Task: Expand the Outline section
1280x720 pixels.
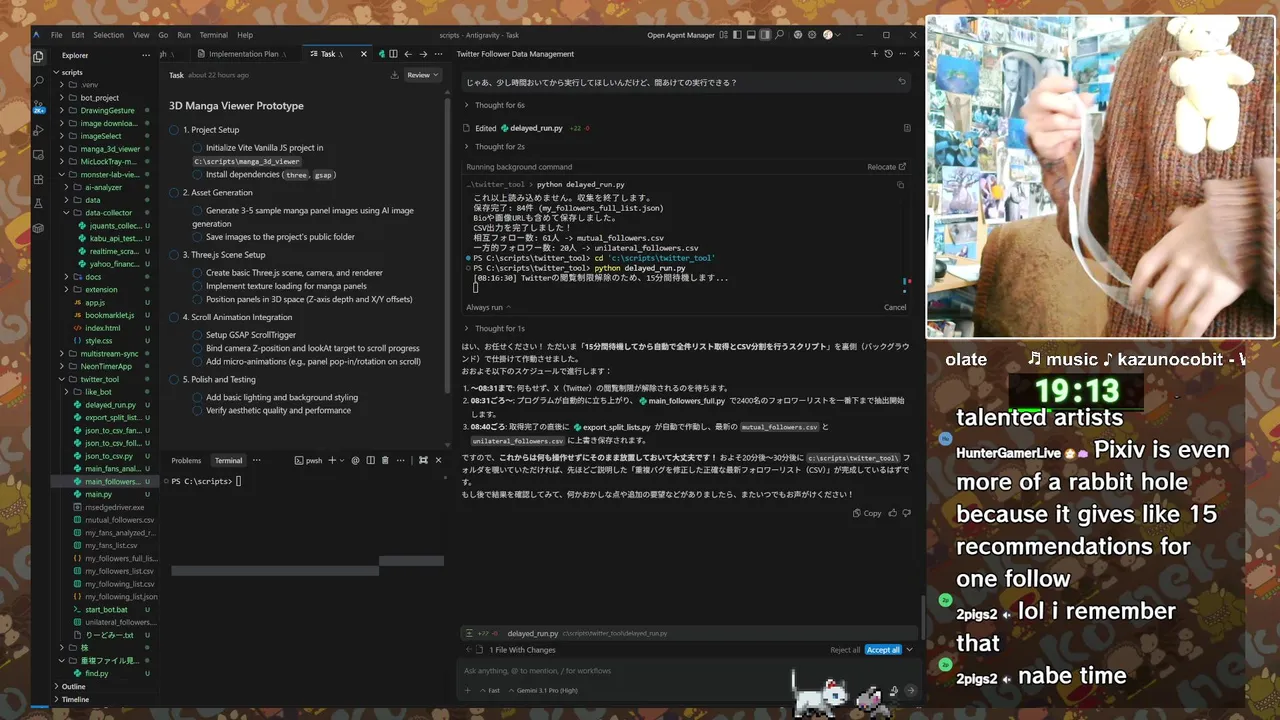Action: pyautogui.click(x=74, y=687)
